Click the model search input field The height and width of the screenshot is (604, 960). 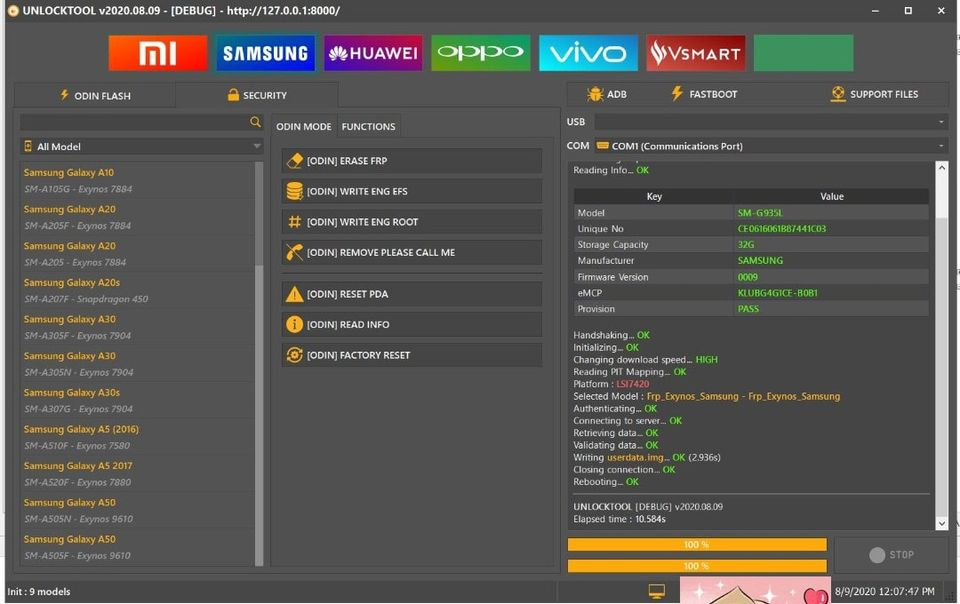tap(134, 122)
